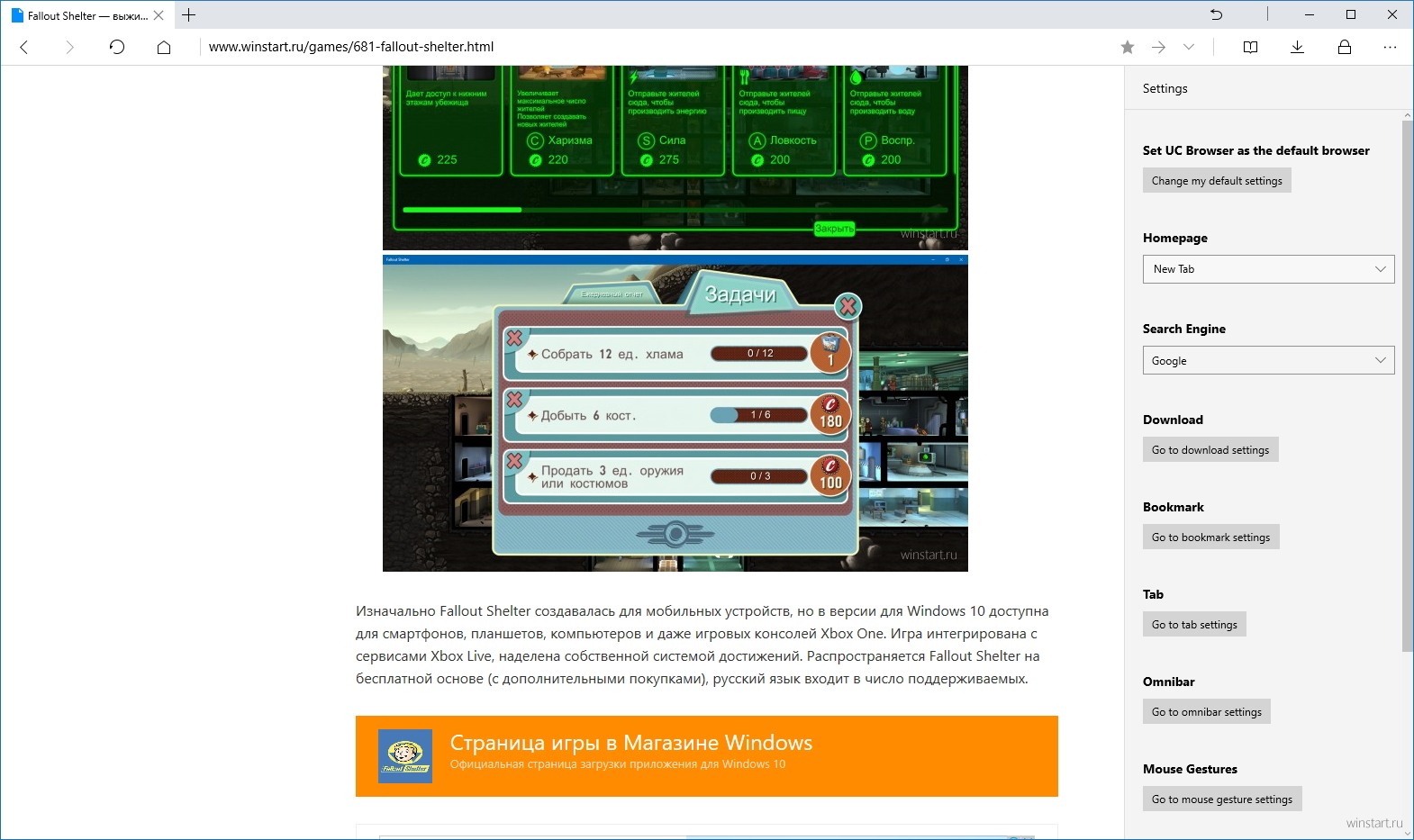Click the forward arrow in the address bar
The image size is (1414, 840).
(x=1159, y=47)
